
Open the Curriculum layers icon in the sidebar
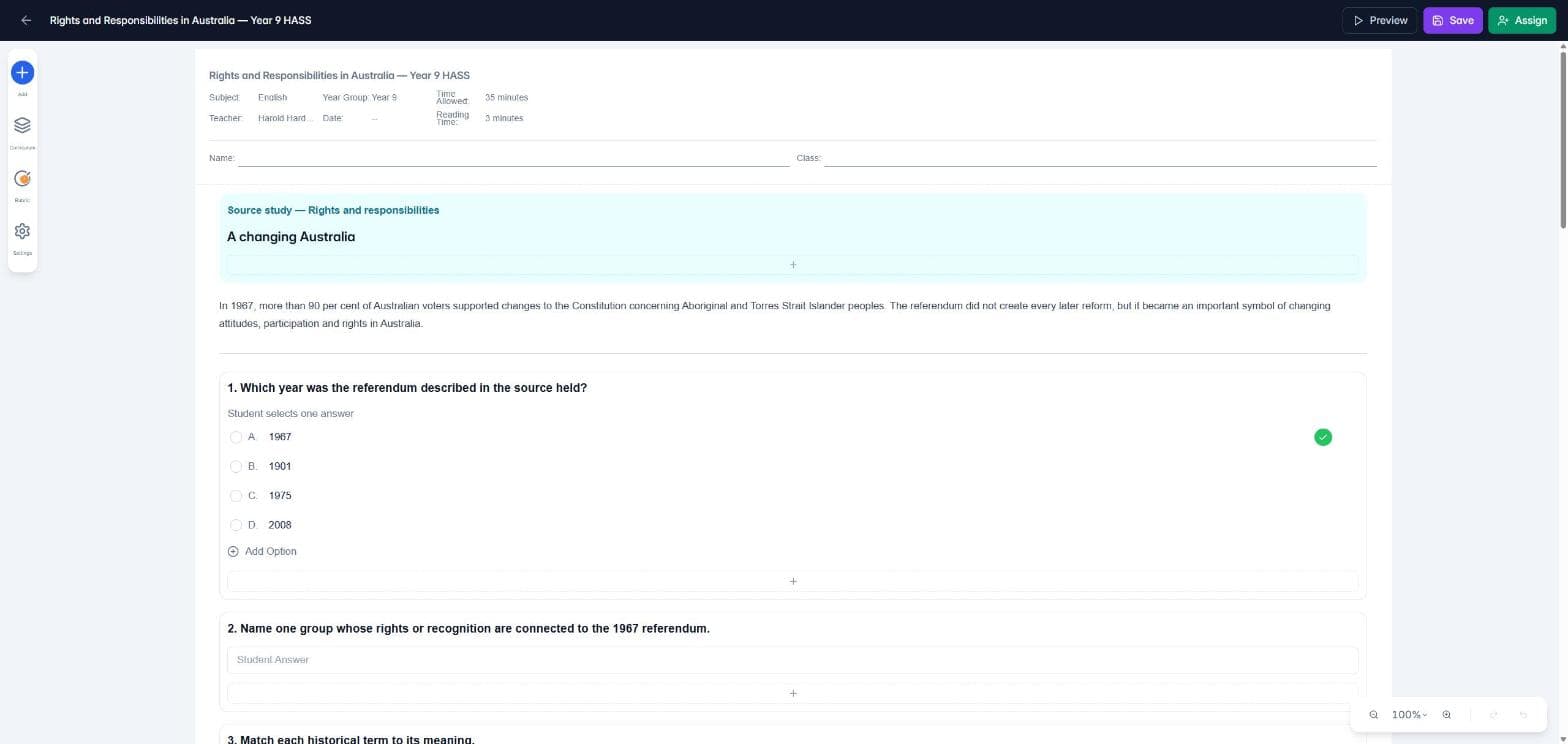point(22,125)
